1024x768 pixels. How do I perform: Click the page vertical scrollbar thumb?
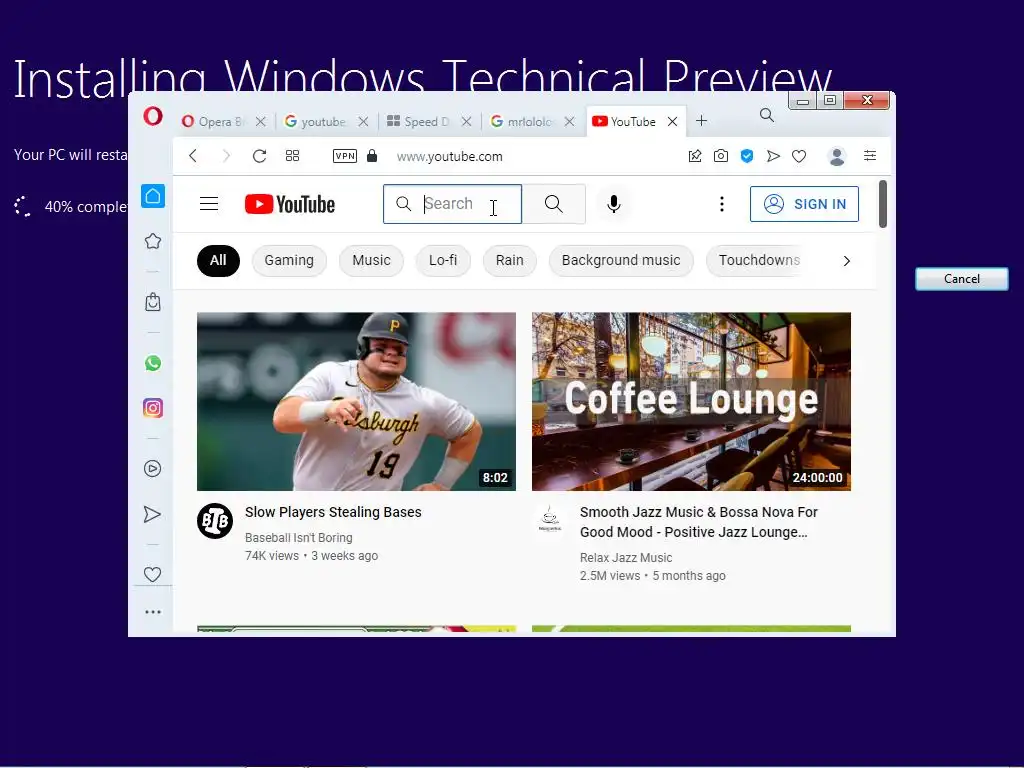(x=883, y=204)
